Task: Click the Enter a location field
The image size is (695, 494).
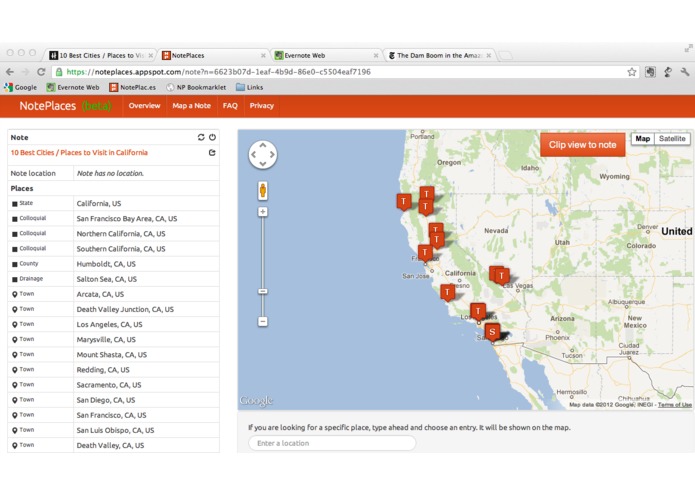Action: 332,443
